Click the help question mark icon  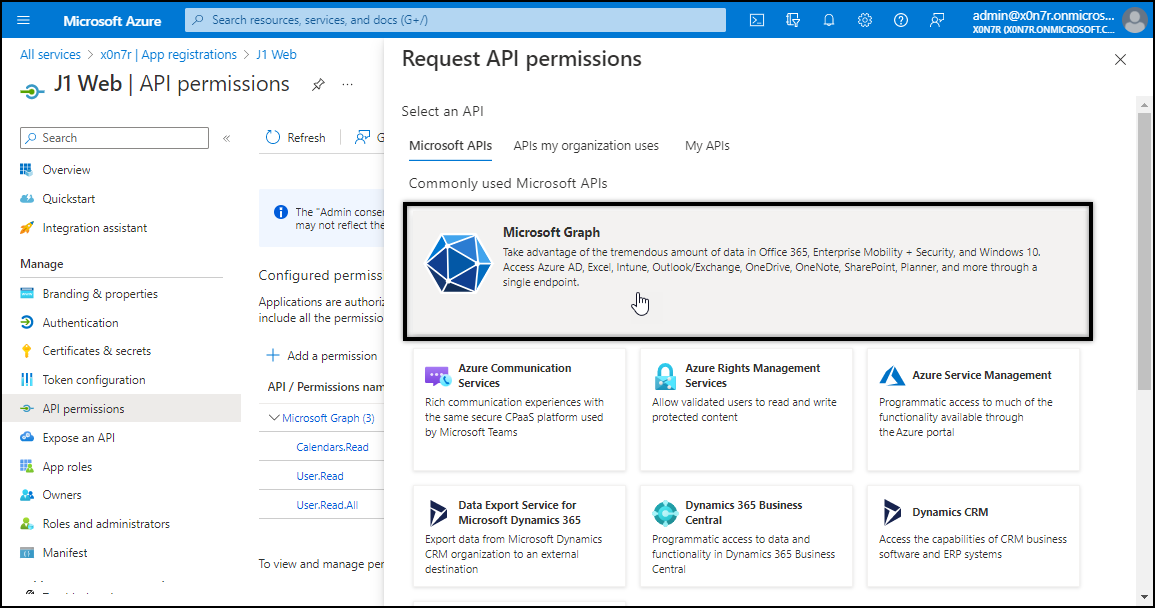901,20
